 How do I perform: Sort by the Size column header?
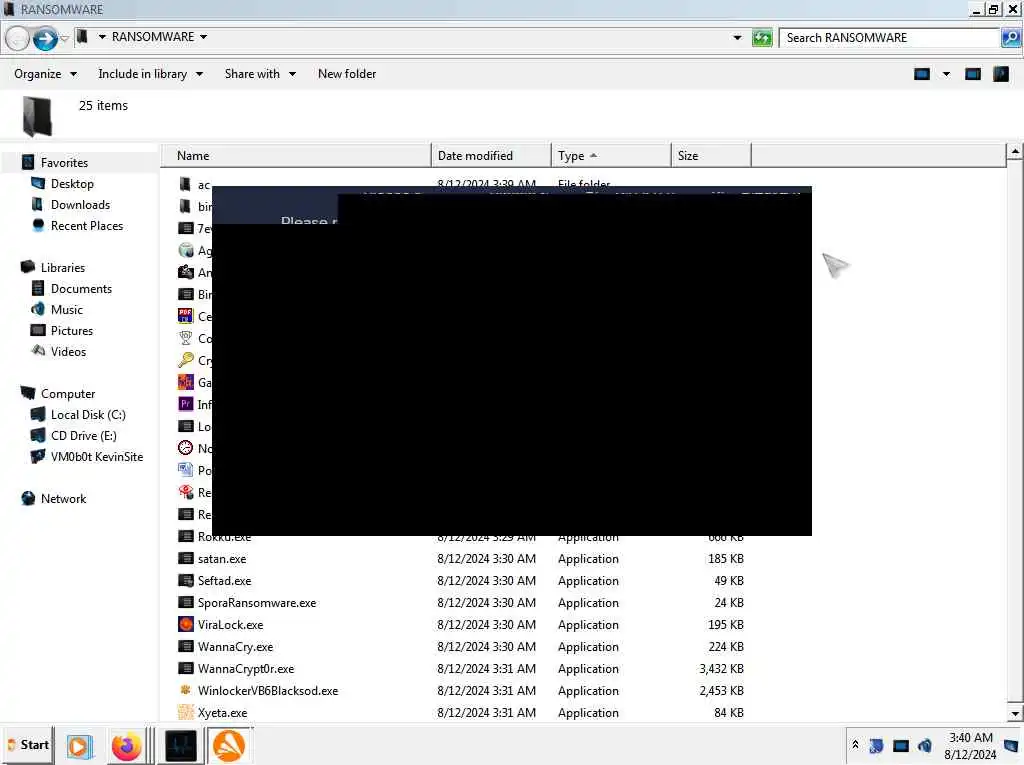coord(711,155)
